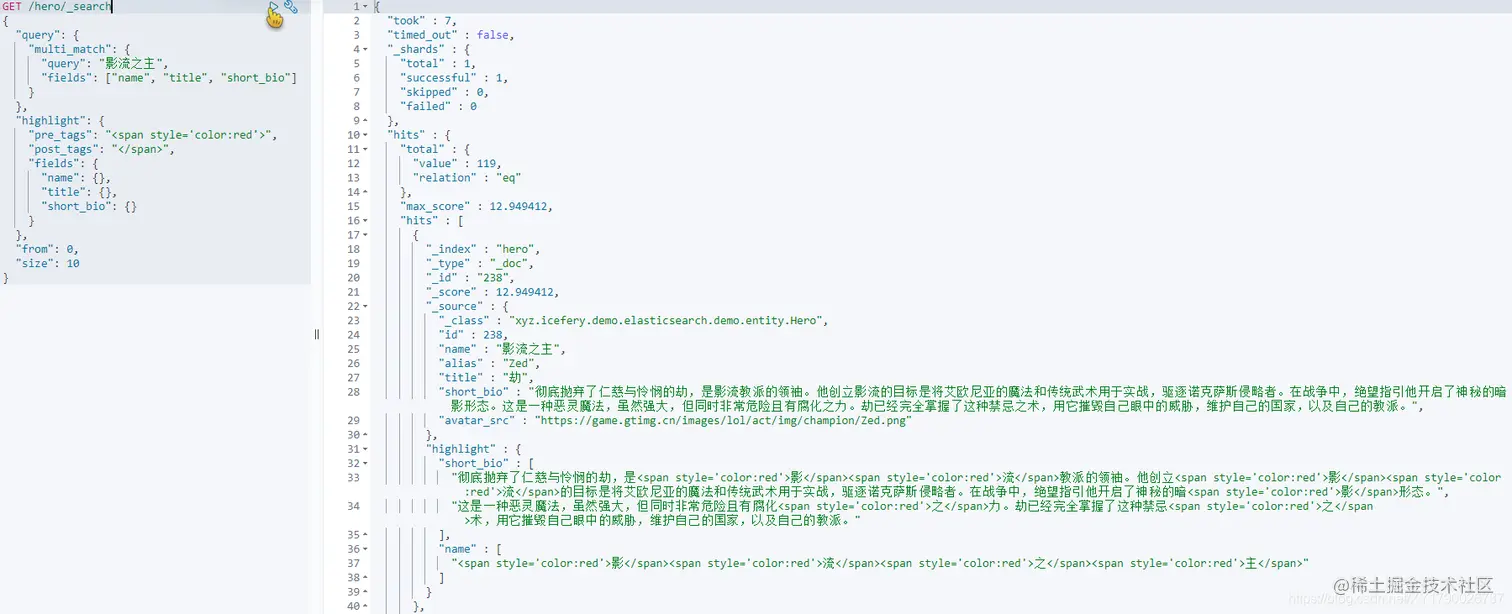Viewport: 1512px width, 614px height.
Task: Fold the inner "hits" array at line 16
Action: pyautogui.click(x=365, y=220)
